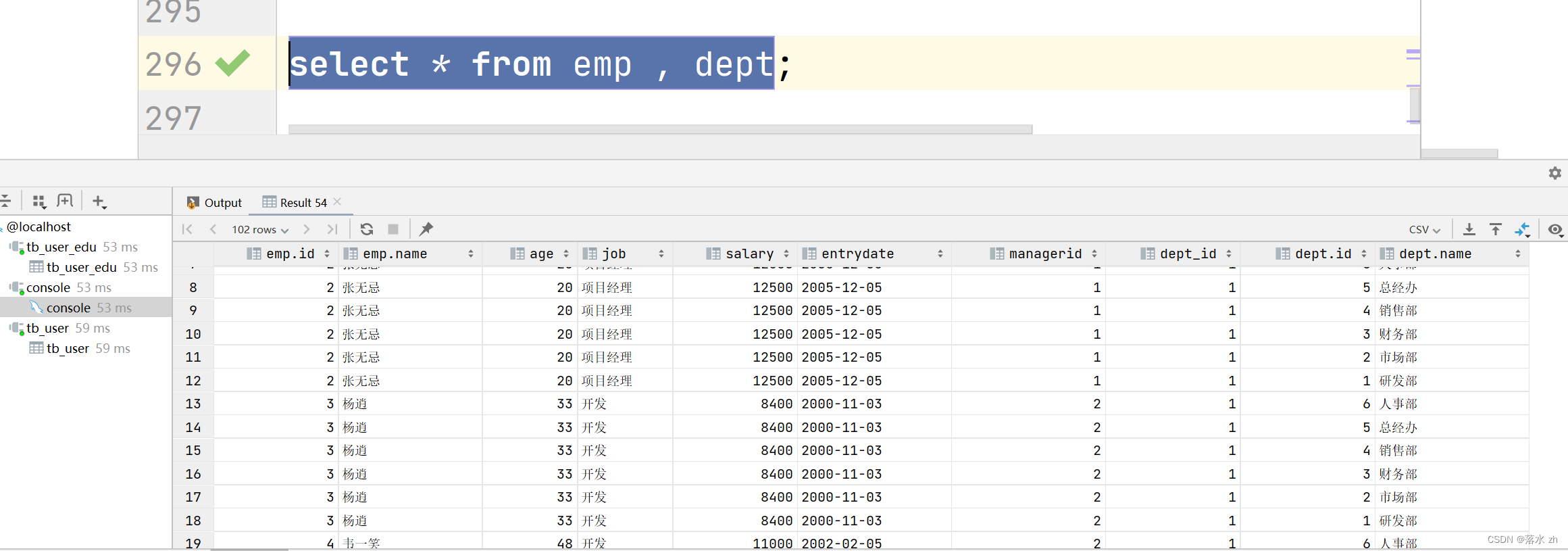
Task: Click the highlighted select statement text
Action: [x=531, y=64]
